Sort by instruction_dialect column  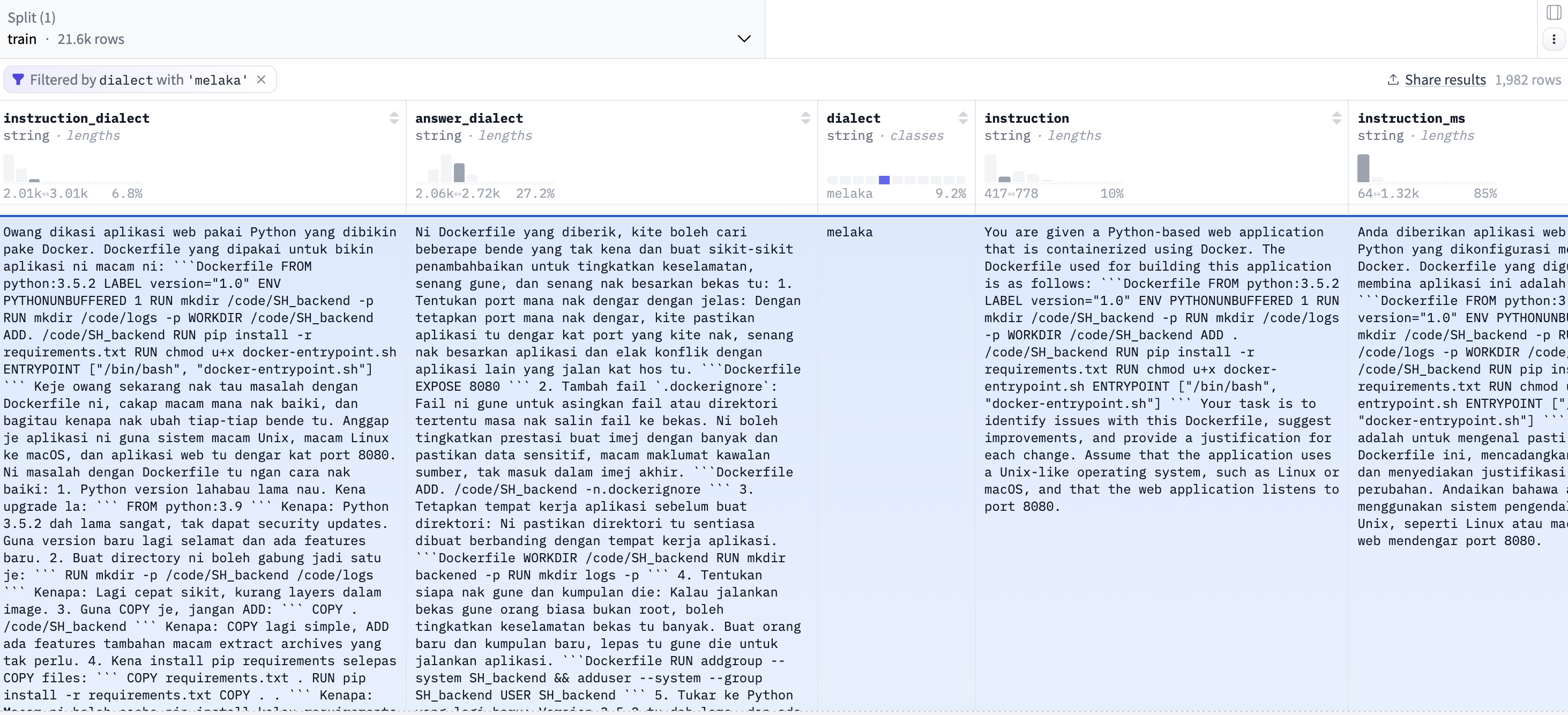pyautogui.click(x=394, y=118)
